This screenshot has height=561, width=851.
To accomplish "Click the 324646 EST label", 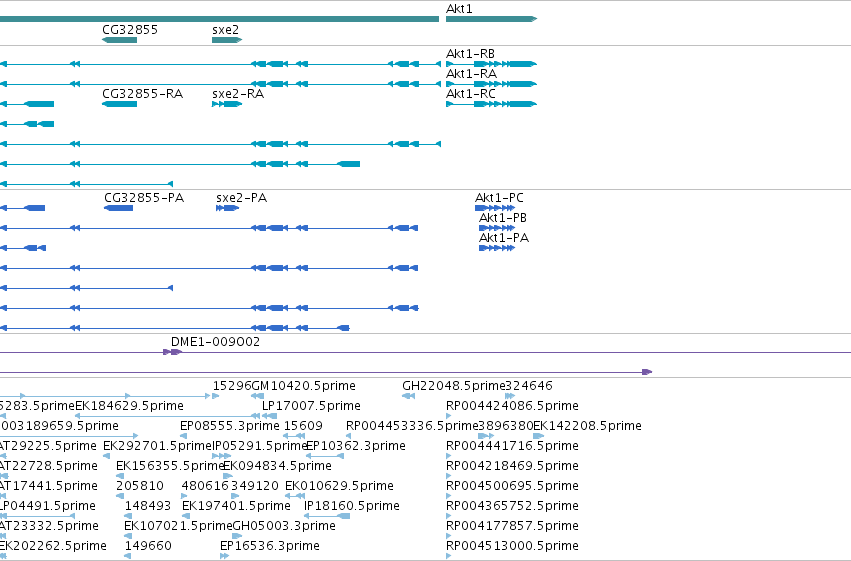I will pos(529,386).
